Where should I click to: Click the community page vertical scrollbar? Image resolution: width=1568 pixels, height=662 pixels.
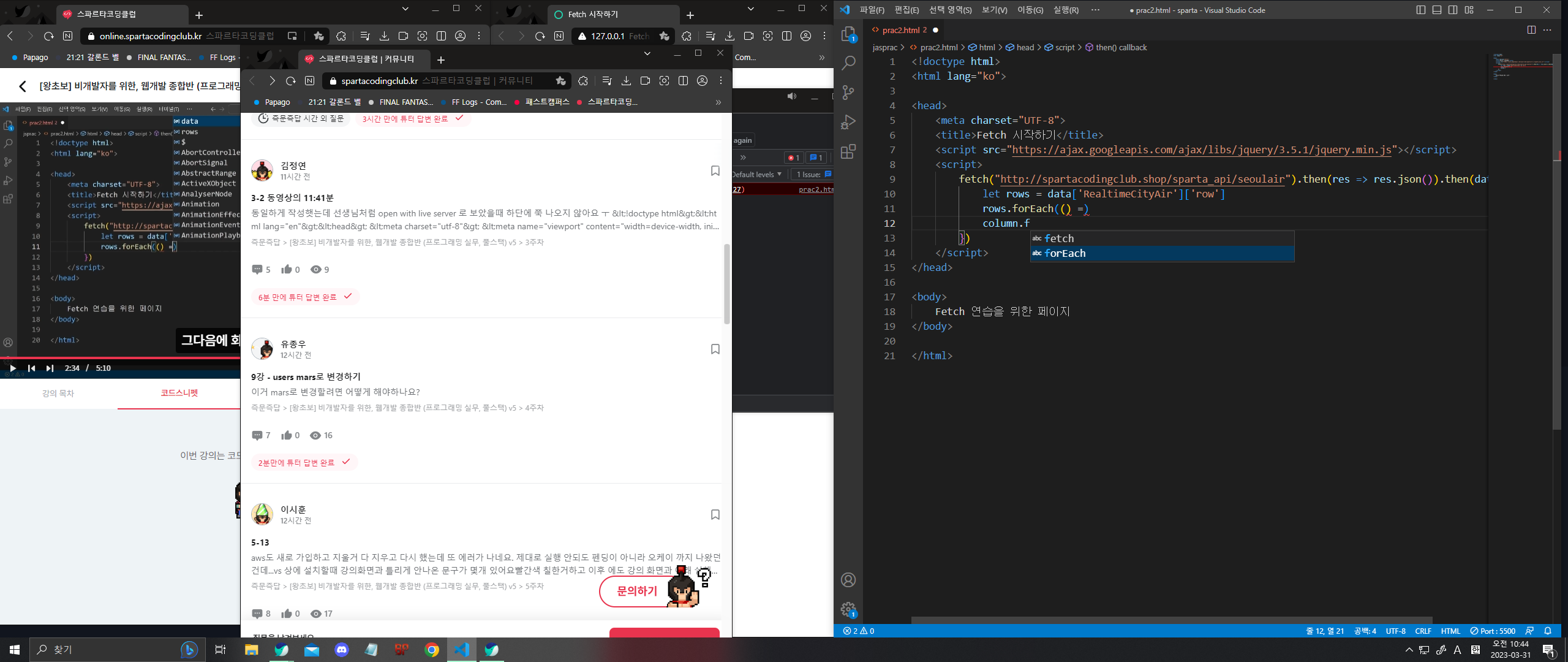tap(727, 284)
